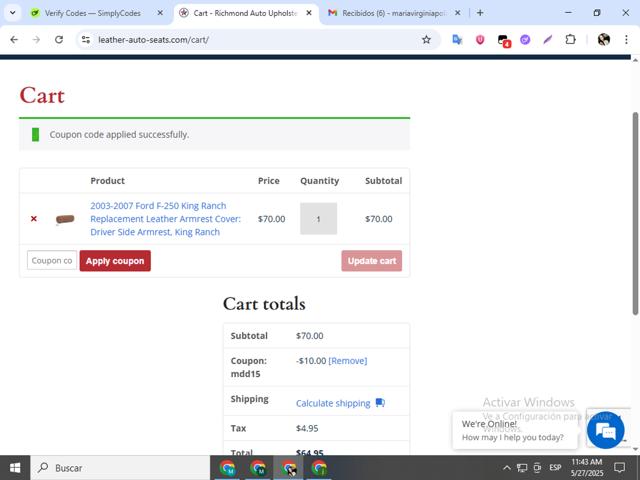Image resolution: width=640 pixels, height=480 pixels.
Task: Close the Cart - Richmond Auto tab
Action: pyautogui.click(x=309, y=13)
